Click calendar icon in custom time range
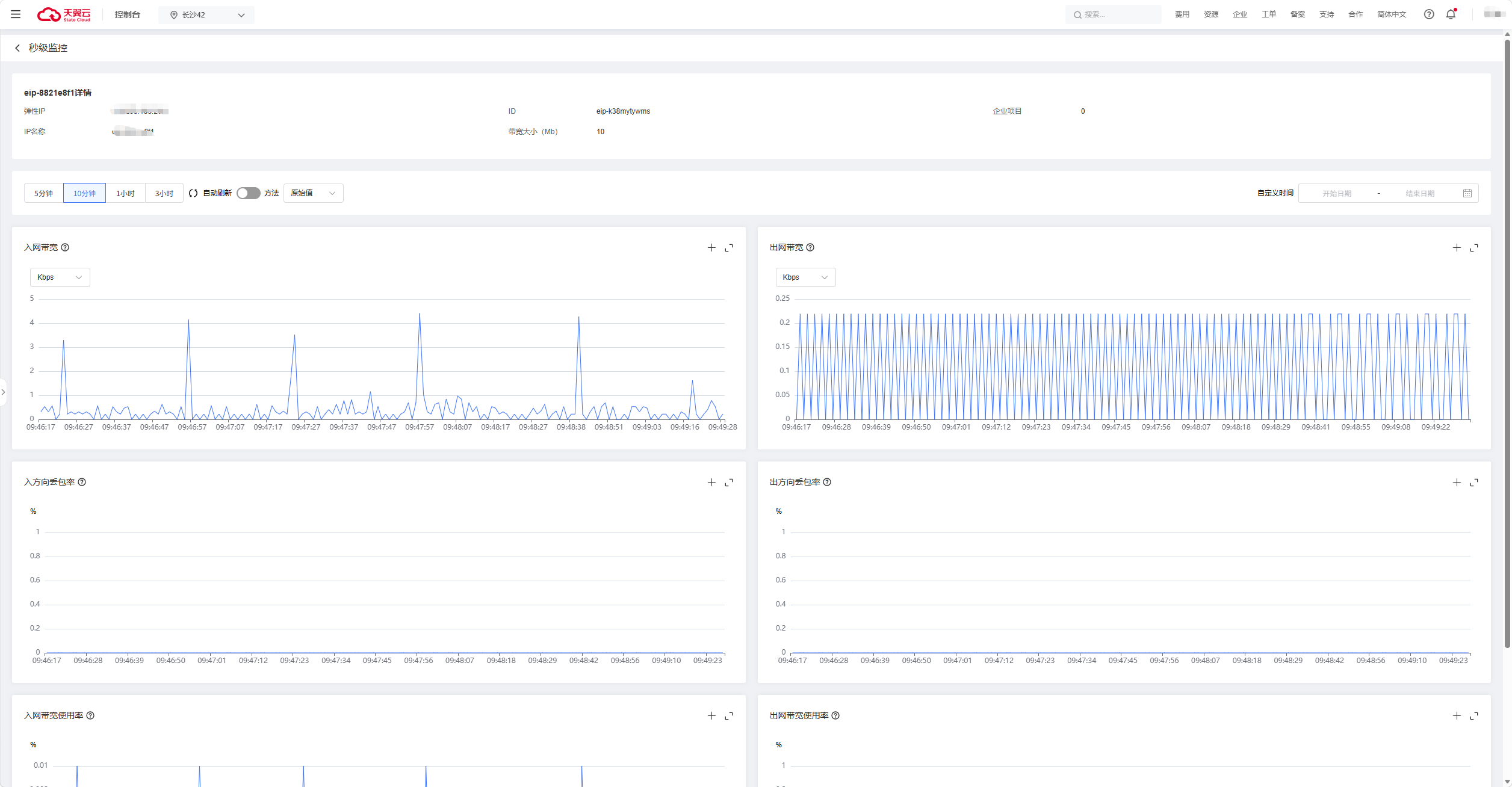 1467,193
